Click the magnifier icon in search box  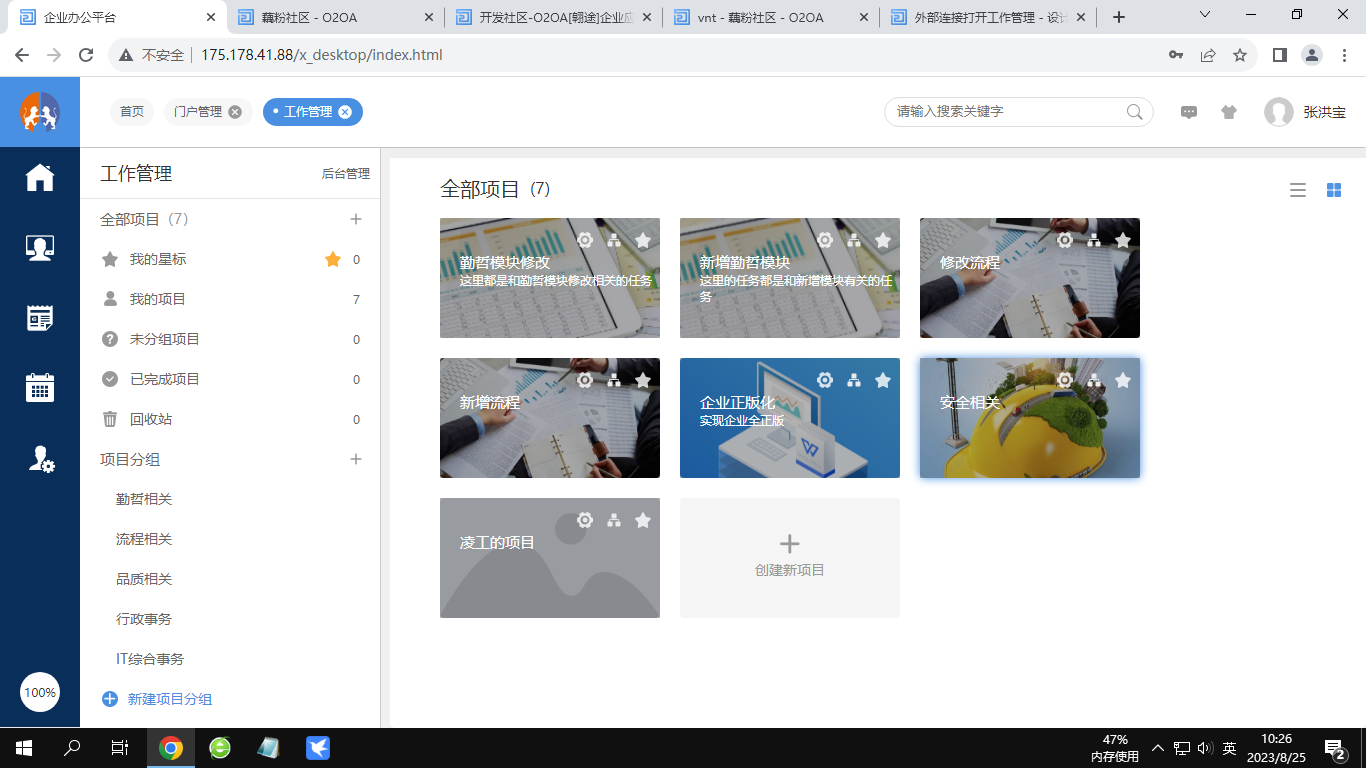click(x=1135, y=112)
